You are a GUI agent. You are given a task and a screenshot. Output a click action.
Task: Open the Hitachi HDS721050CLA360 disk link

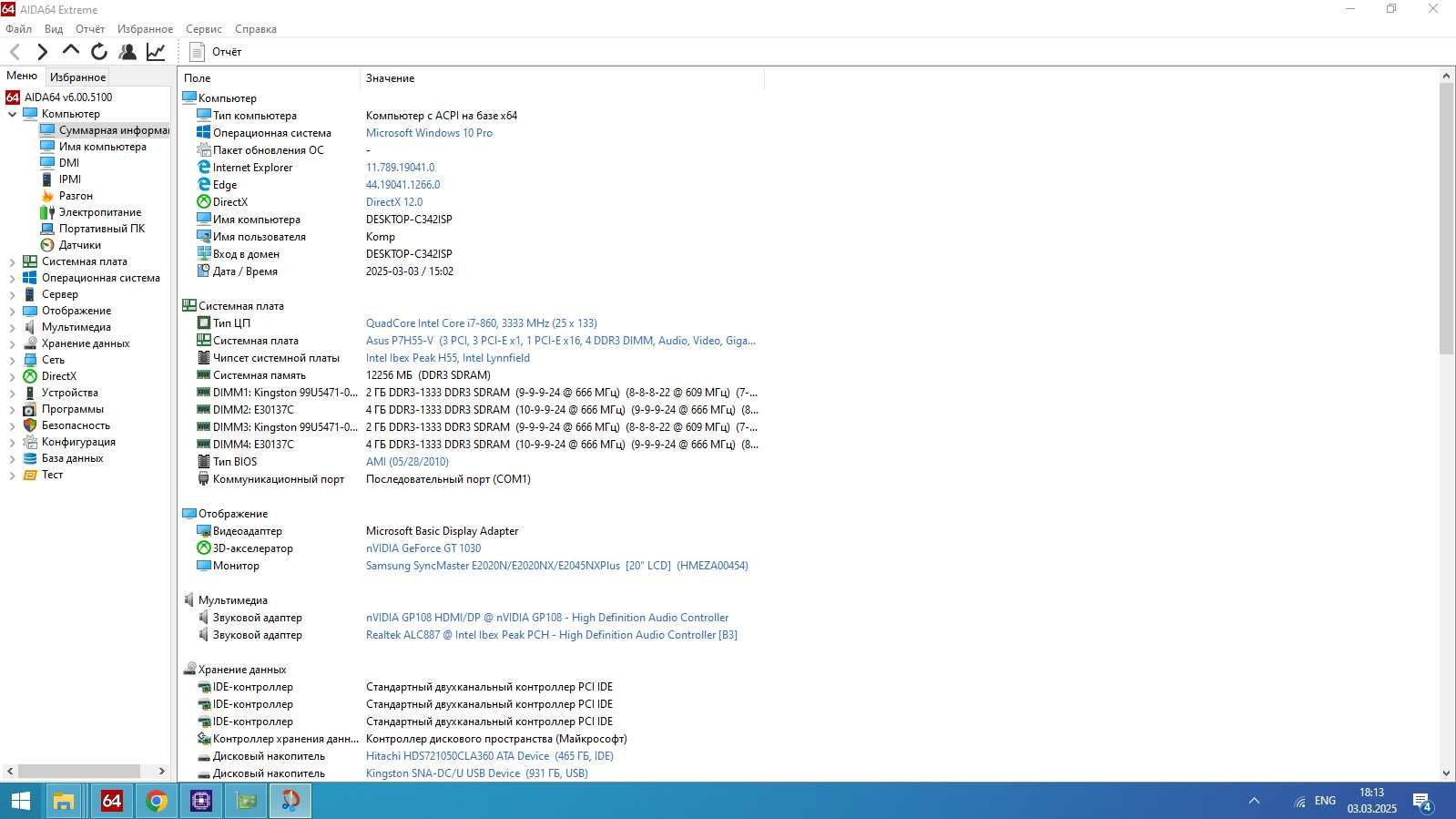pos(490,756)
